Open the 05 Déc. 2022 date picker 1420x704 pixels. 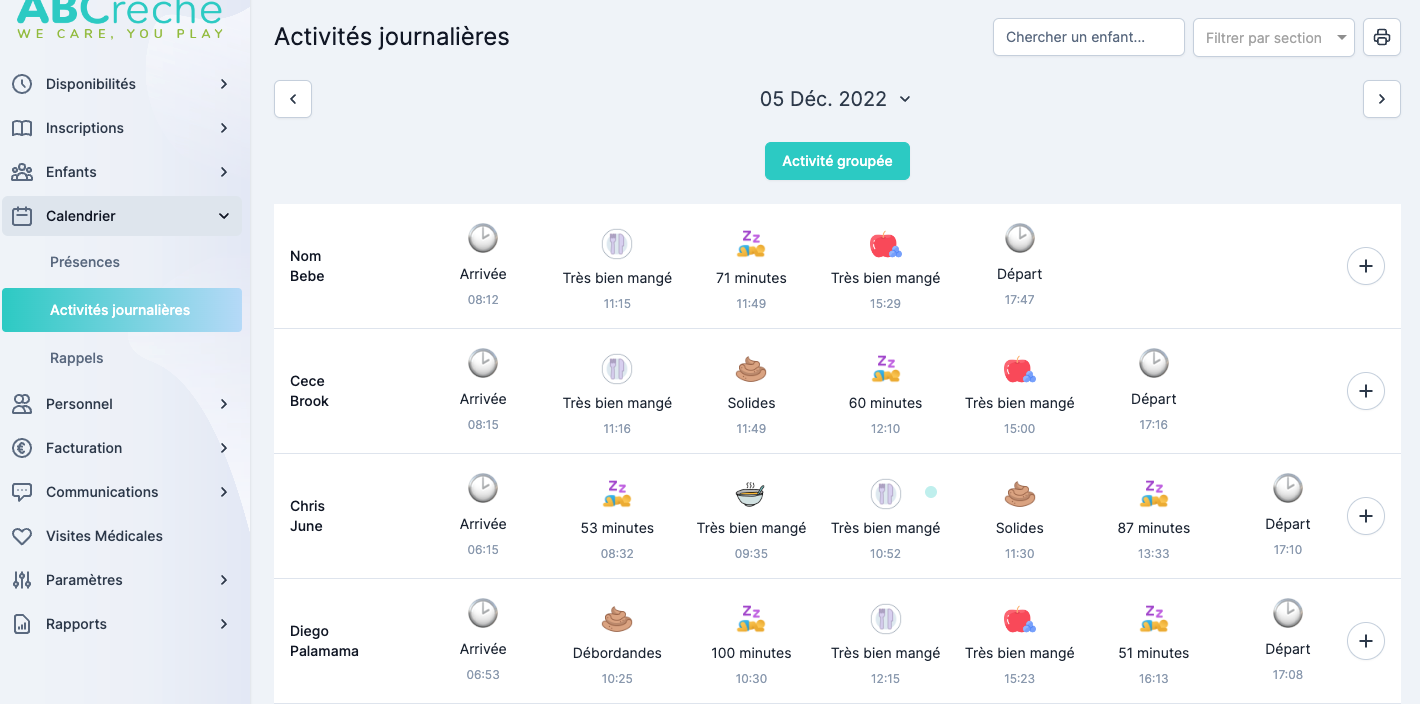[835, 99]
